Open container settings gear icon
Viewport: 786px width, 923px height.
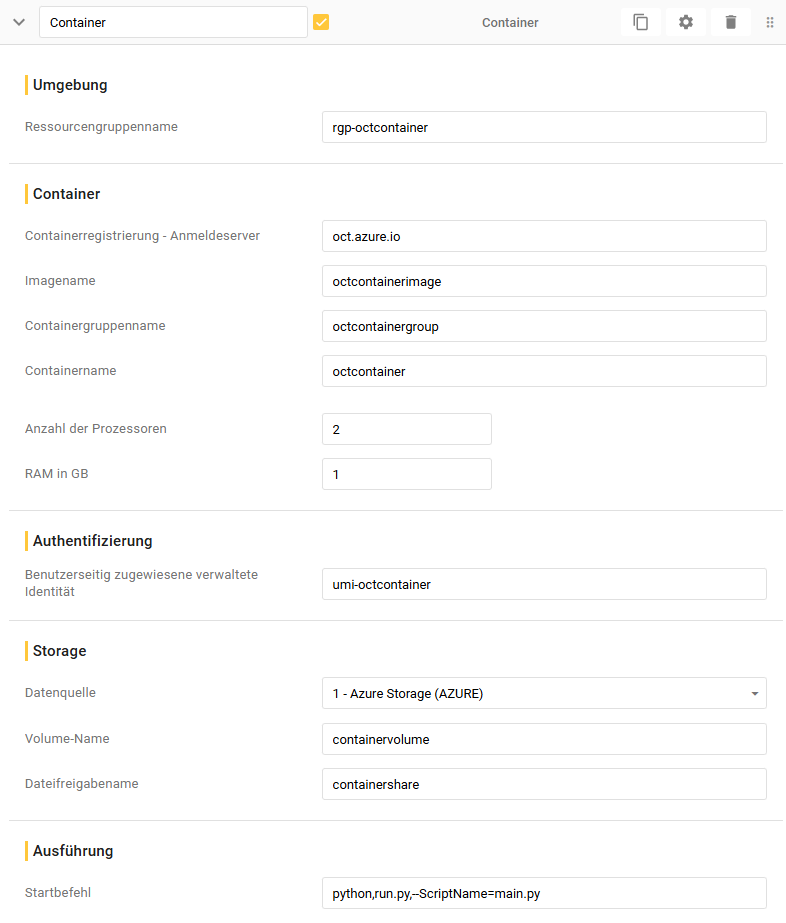(x=686, y=22)
